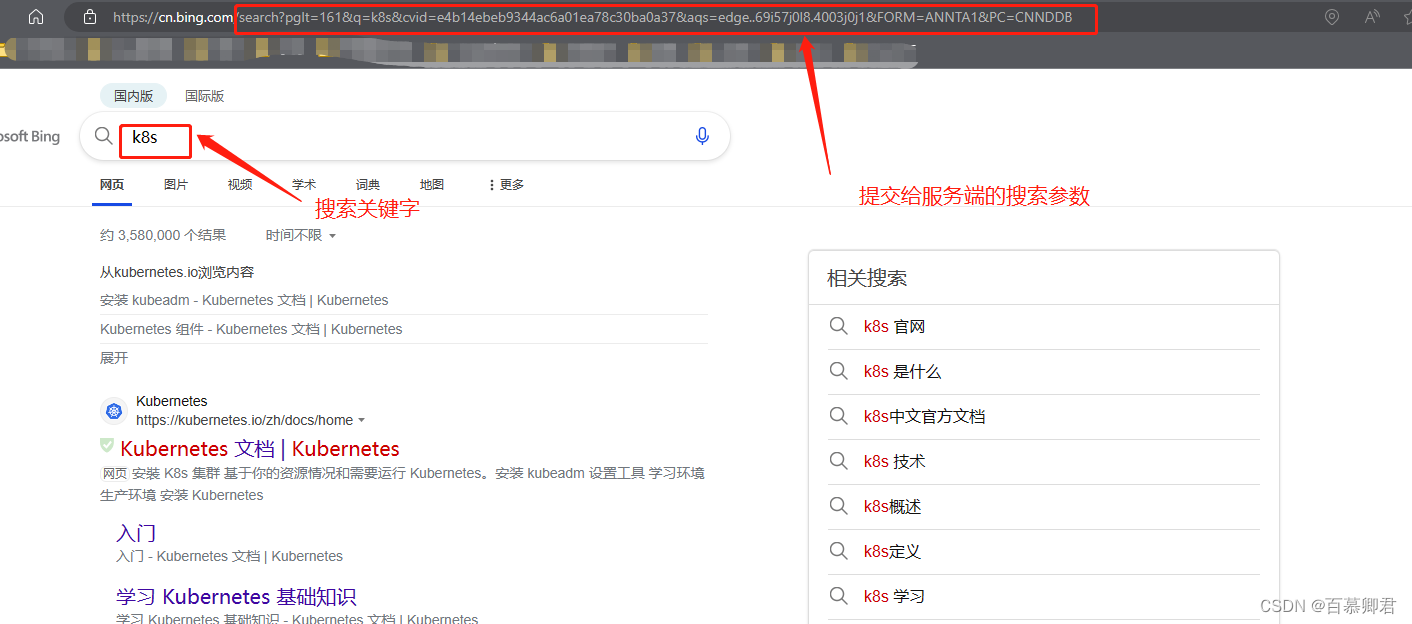
Task: Click the Microsoft Bing logo
Action: tap(30, 137)
